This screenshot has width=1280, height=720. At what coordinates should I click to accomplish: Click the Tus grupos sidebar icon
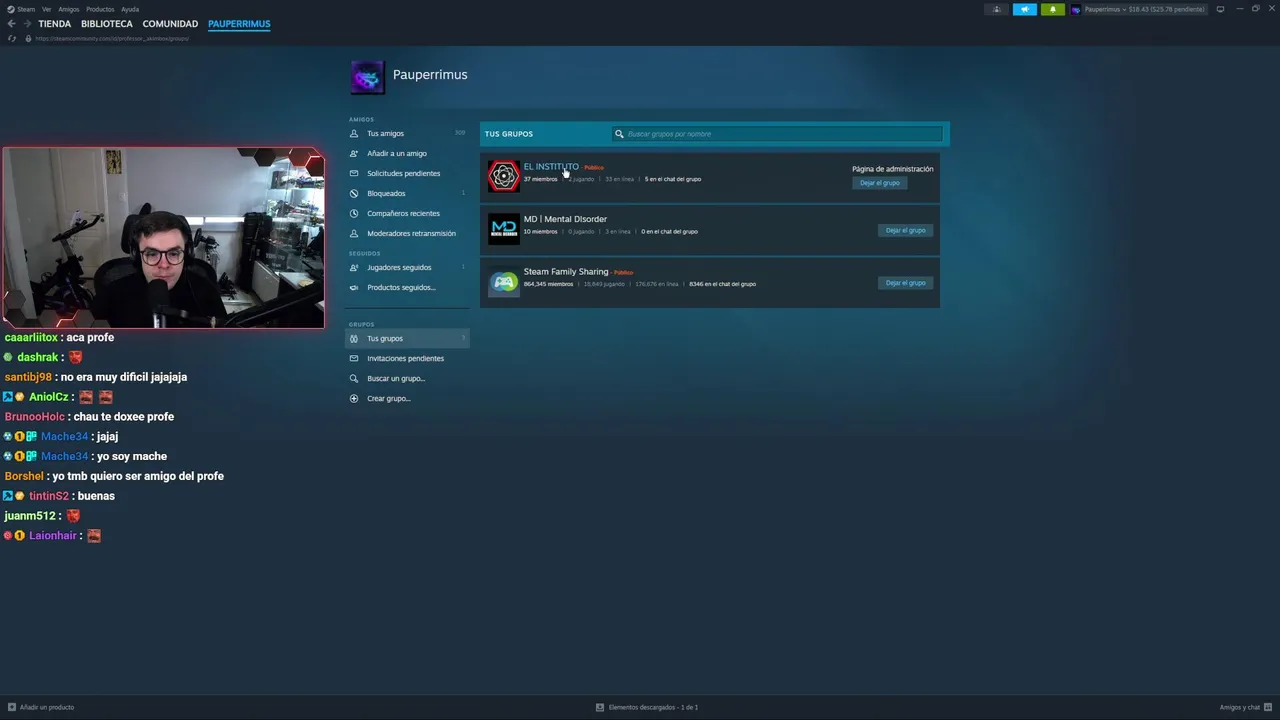(354, 338)
